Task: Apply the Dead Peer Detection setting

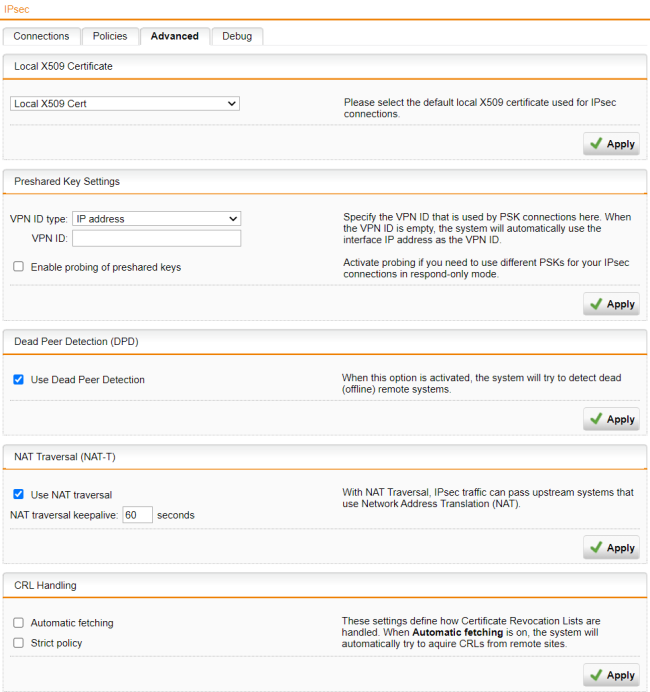Action: pos(611,419)
